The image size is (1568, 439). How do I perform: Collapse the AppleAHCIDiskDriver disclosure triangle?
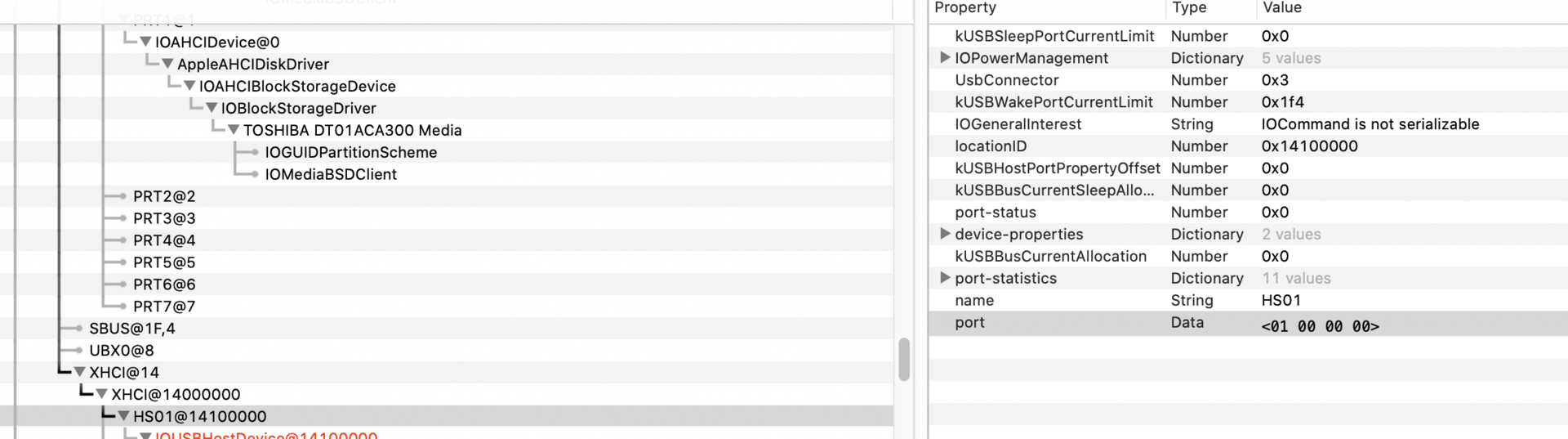click(x=167, y=64)
